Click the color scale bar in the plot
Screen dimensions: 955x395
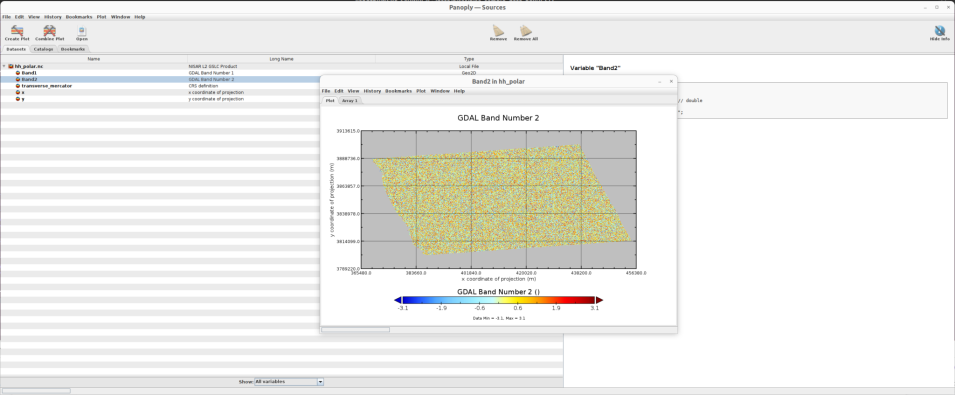(499, 300)
